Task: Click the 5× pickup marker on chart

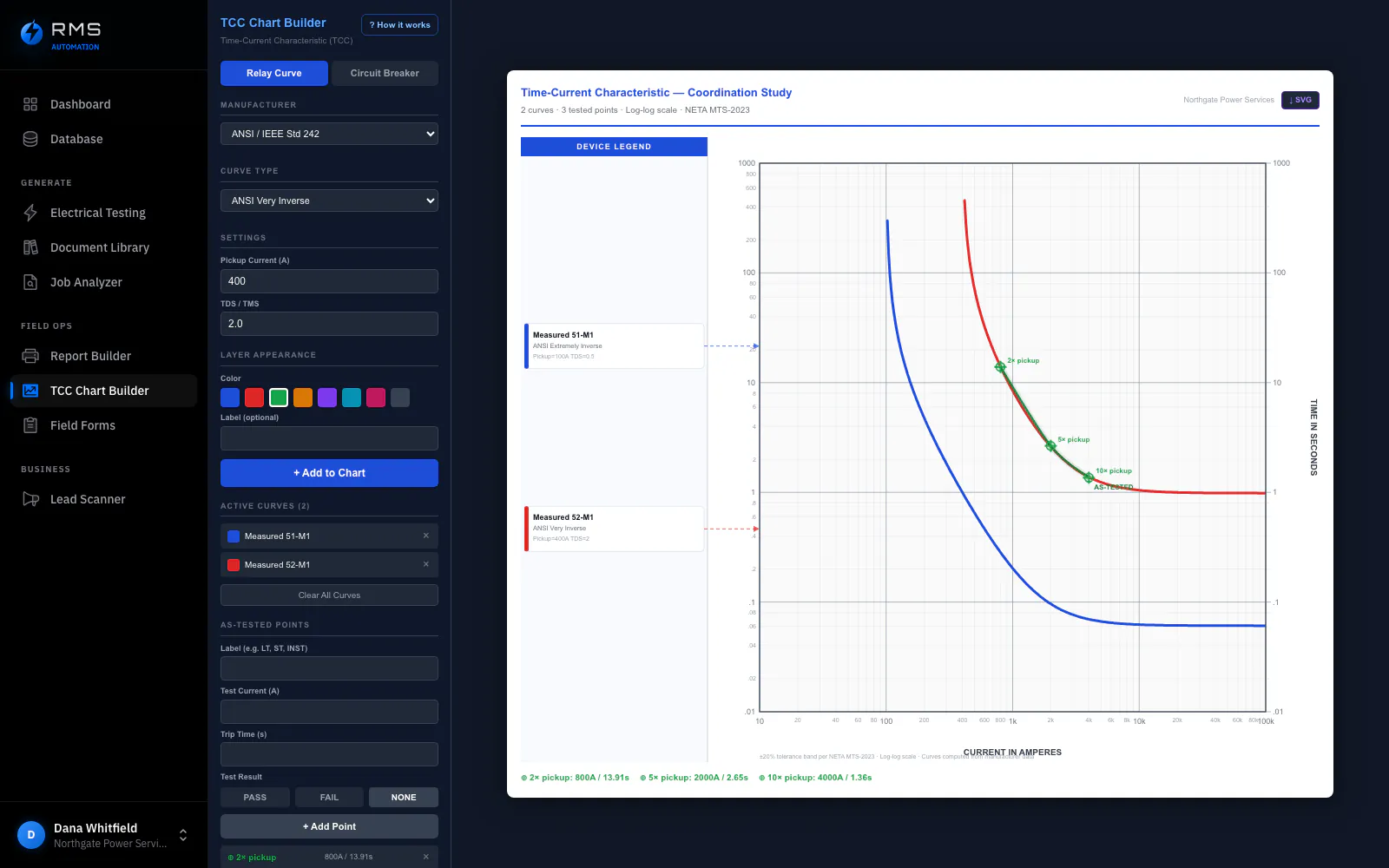Action: [1050, 445]
